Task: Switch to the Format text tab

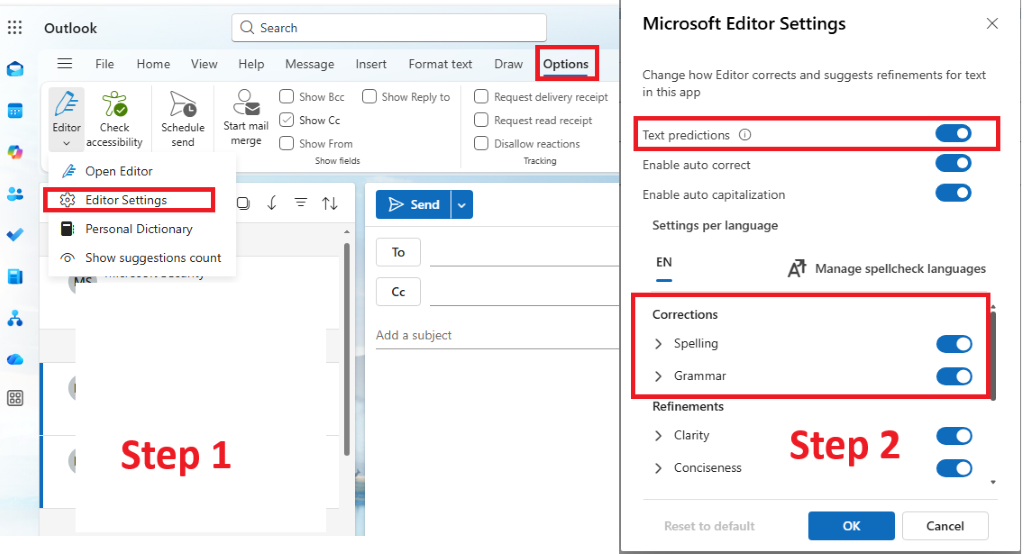Action: (x=440, y=64)
